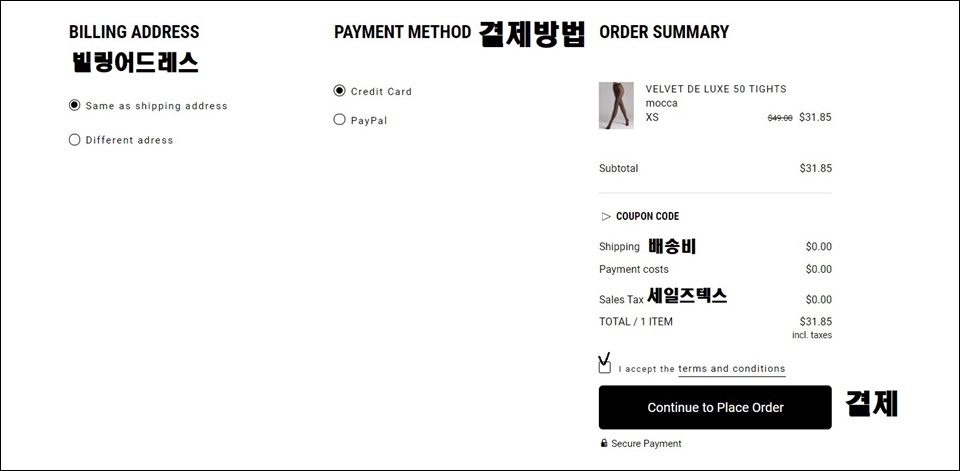960x471 pixels.
Task: Select Credit Card payment method
Action: (339, 91)
